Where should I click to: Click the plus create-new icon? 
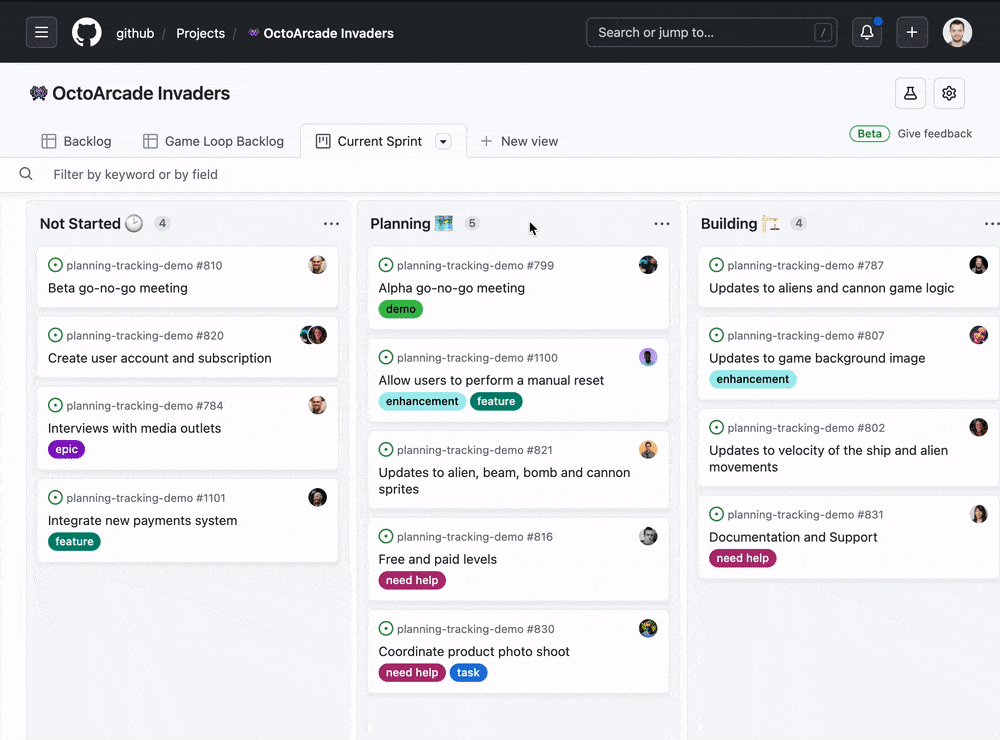pyautogui.click(x=912, y=33)
